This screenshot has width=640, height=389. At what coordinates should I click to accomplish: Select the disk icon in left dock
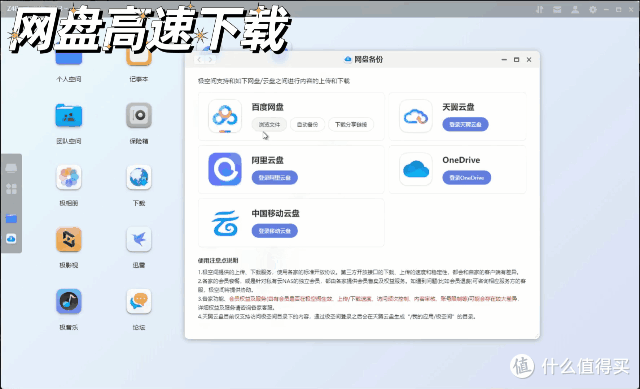[11, 168]
